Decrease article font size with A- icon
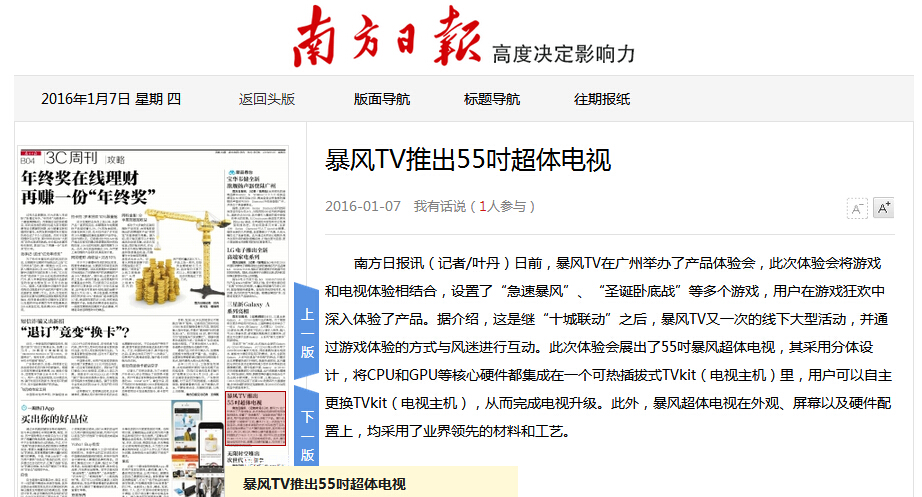 (x=857, y=208)
